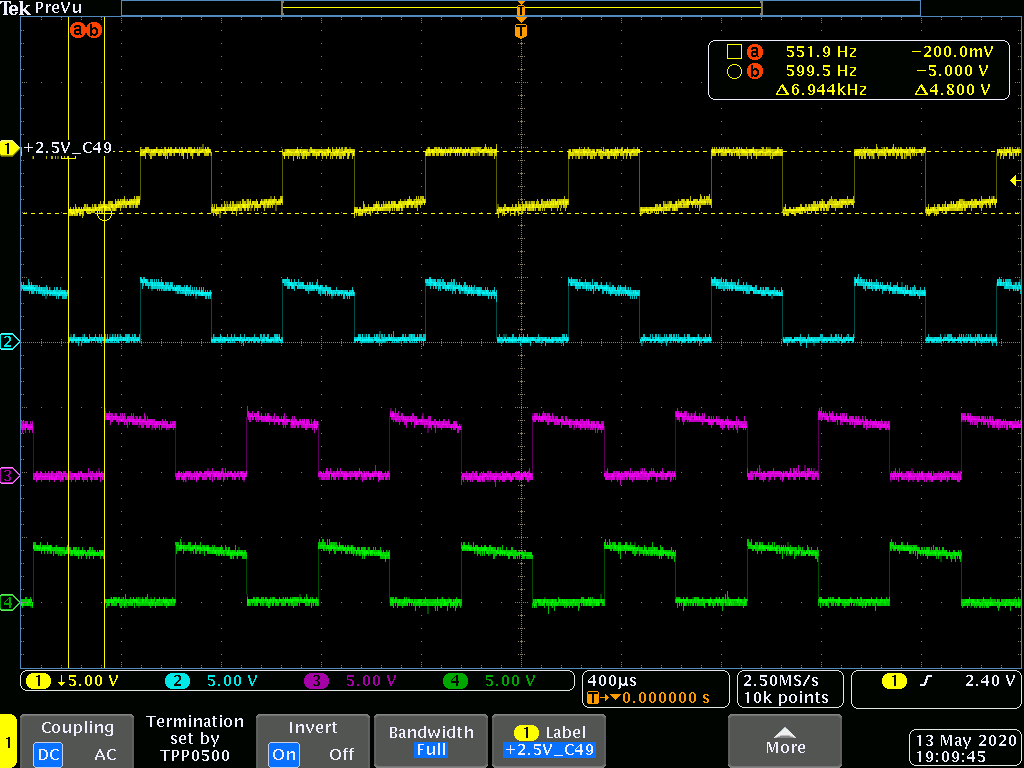
Task: Click channel 3 scale 5.00 V readout
Action: (x=370, y=681)
